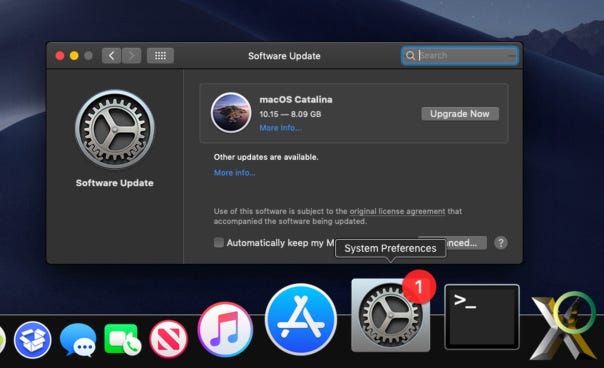This screenshot has height=368, width=604.
Task: Launch iTunes from the dock
Action: [225, 329]
